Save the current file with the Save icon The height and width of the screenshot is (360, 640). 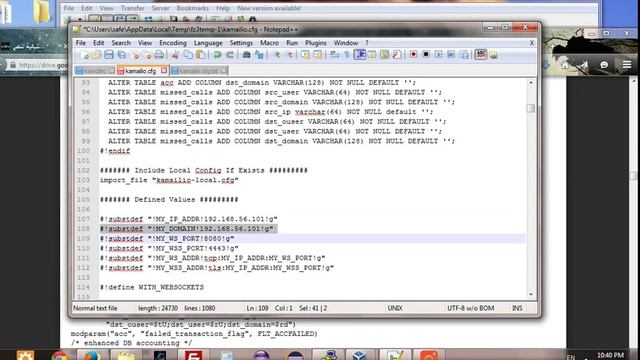pyautogui.click(x=109, y=55)
